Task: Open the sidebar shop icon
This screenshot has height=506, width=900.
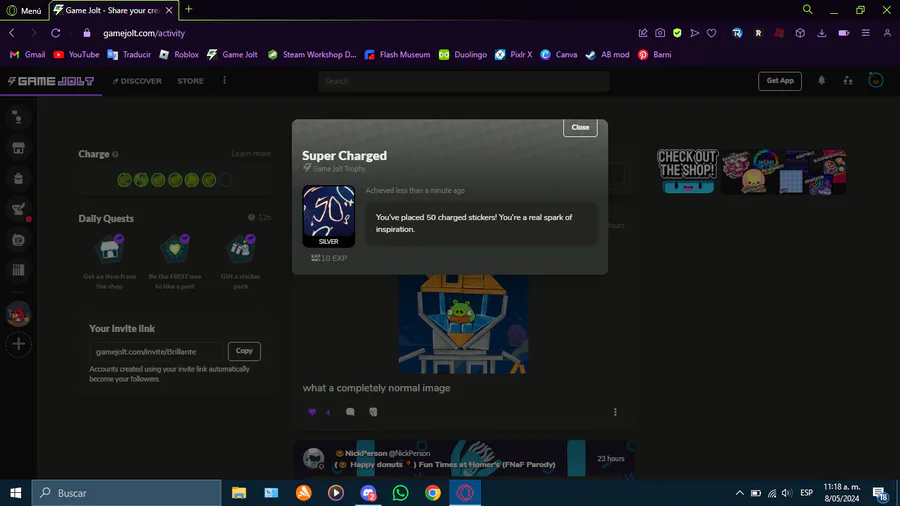Action: click(x=18, y=148)
